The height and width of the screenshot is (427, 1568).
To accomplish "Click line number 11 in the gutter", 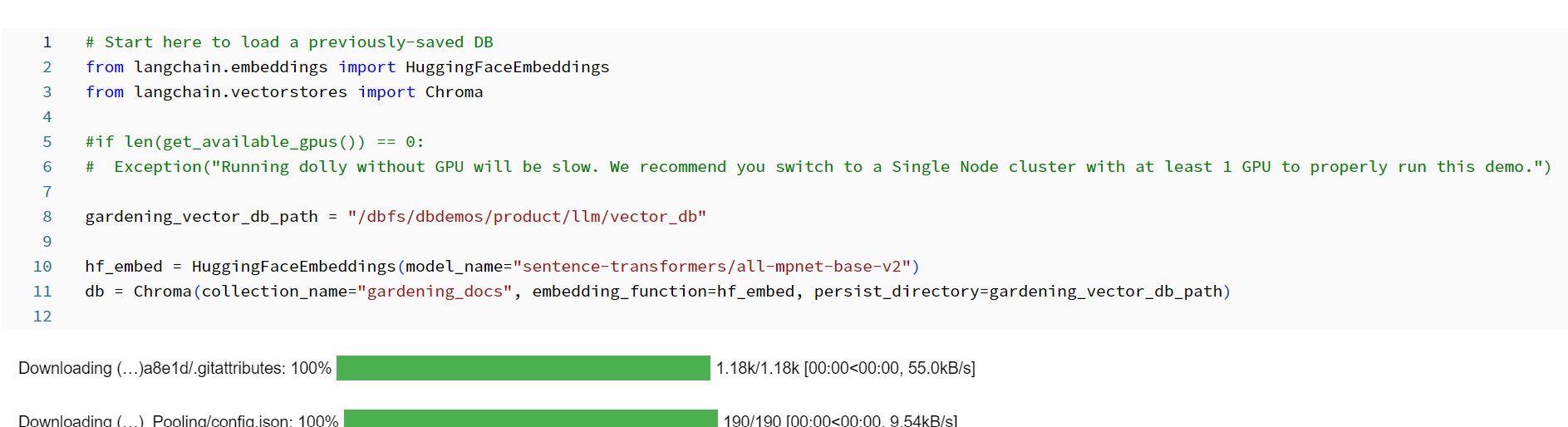I will 42,292.
